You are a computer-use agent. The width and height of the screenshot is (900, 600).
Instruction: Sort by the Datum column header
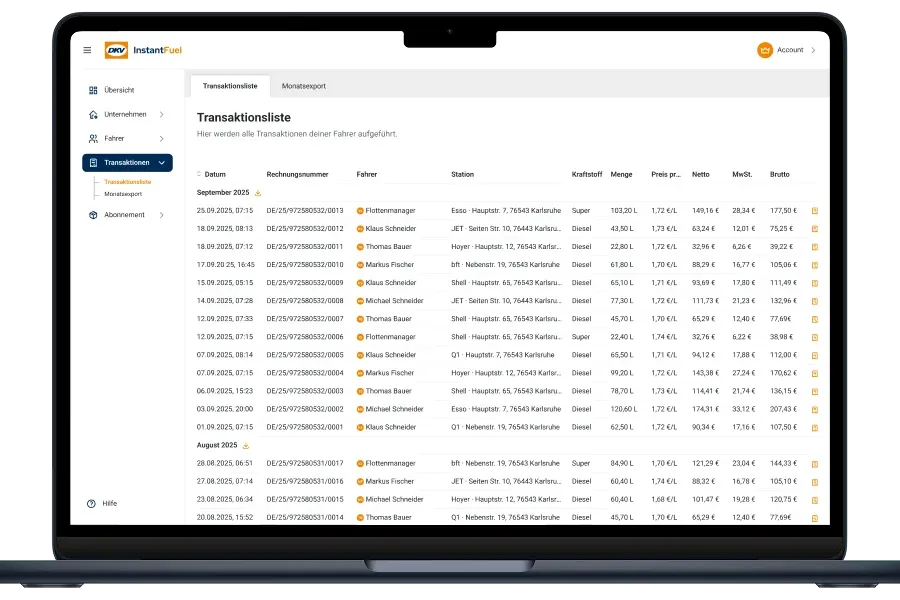pos(215,174)
